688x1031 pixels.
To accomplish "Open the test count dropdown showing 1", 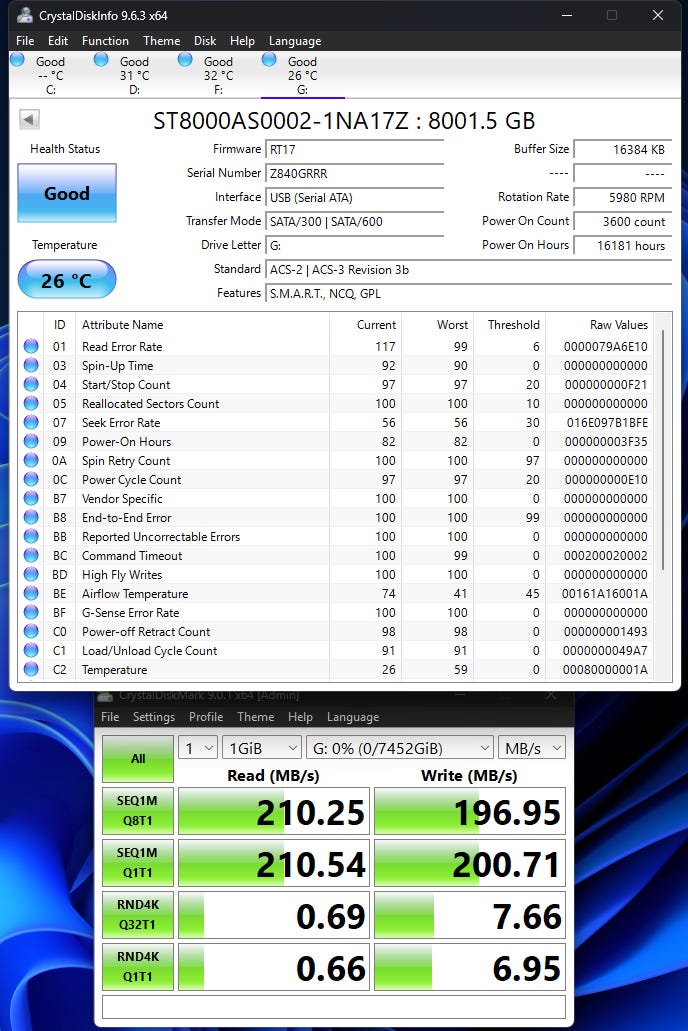I will (198, 748).
